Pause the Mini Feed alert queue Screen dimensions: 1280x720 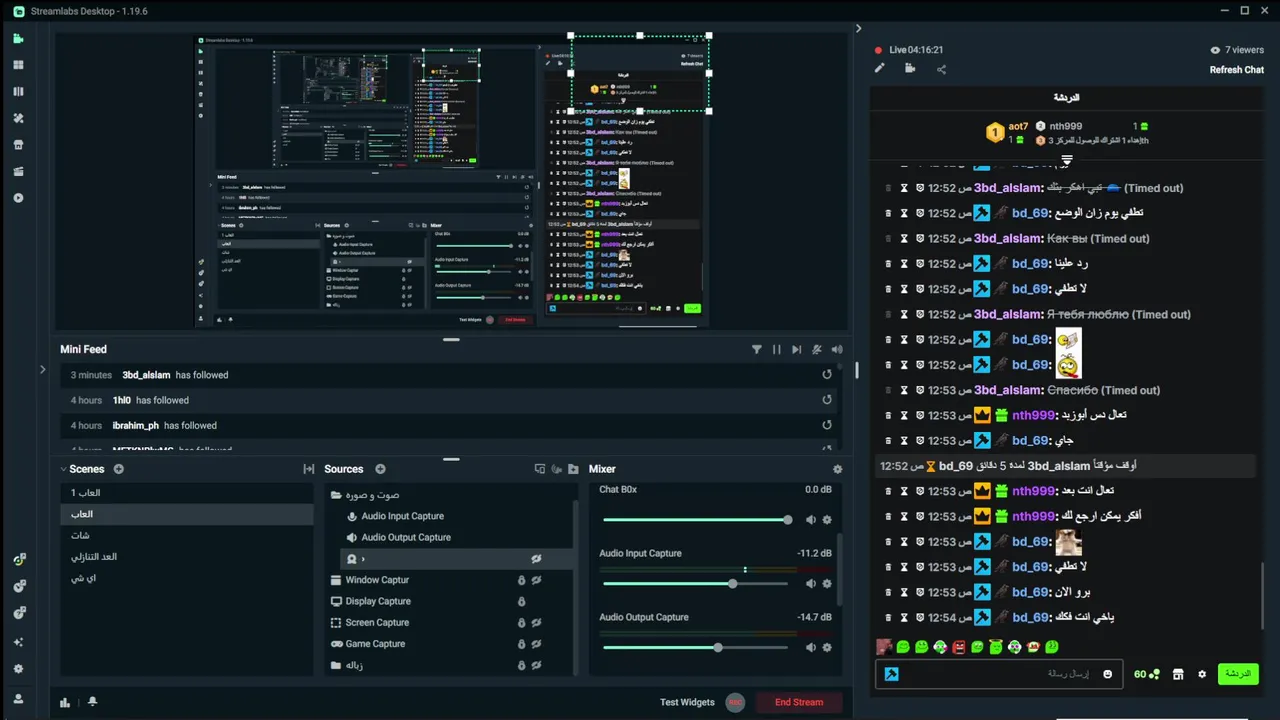coord(777,349)
